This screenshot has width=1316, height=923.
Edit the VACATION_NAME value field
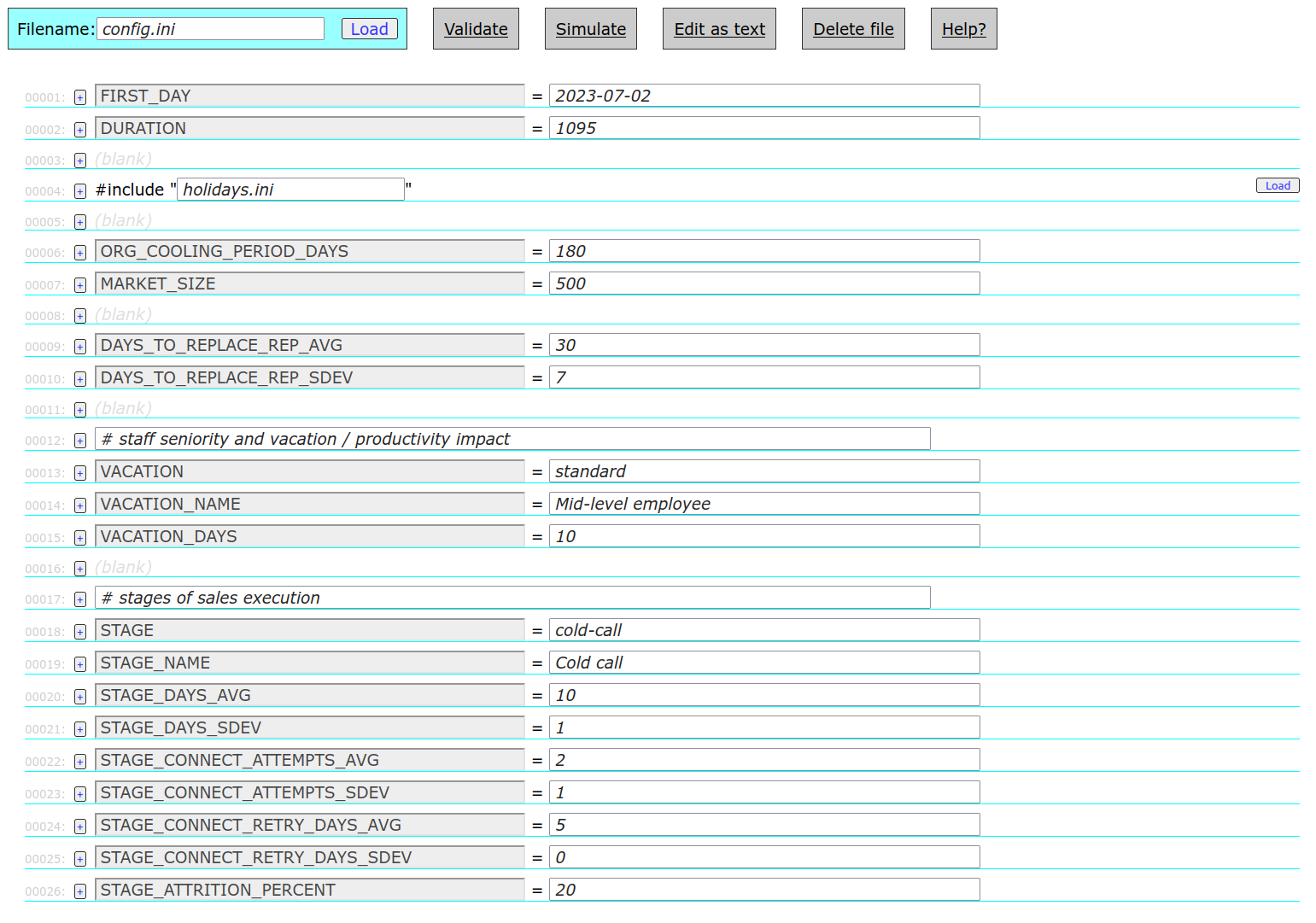764,504
